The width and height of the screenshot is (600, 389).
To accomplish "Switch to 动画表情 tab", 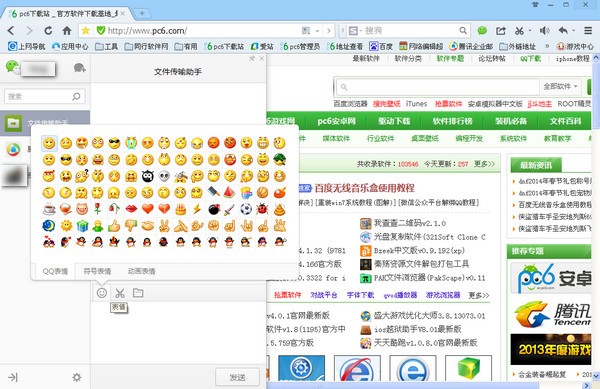I will pos(142,271).
